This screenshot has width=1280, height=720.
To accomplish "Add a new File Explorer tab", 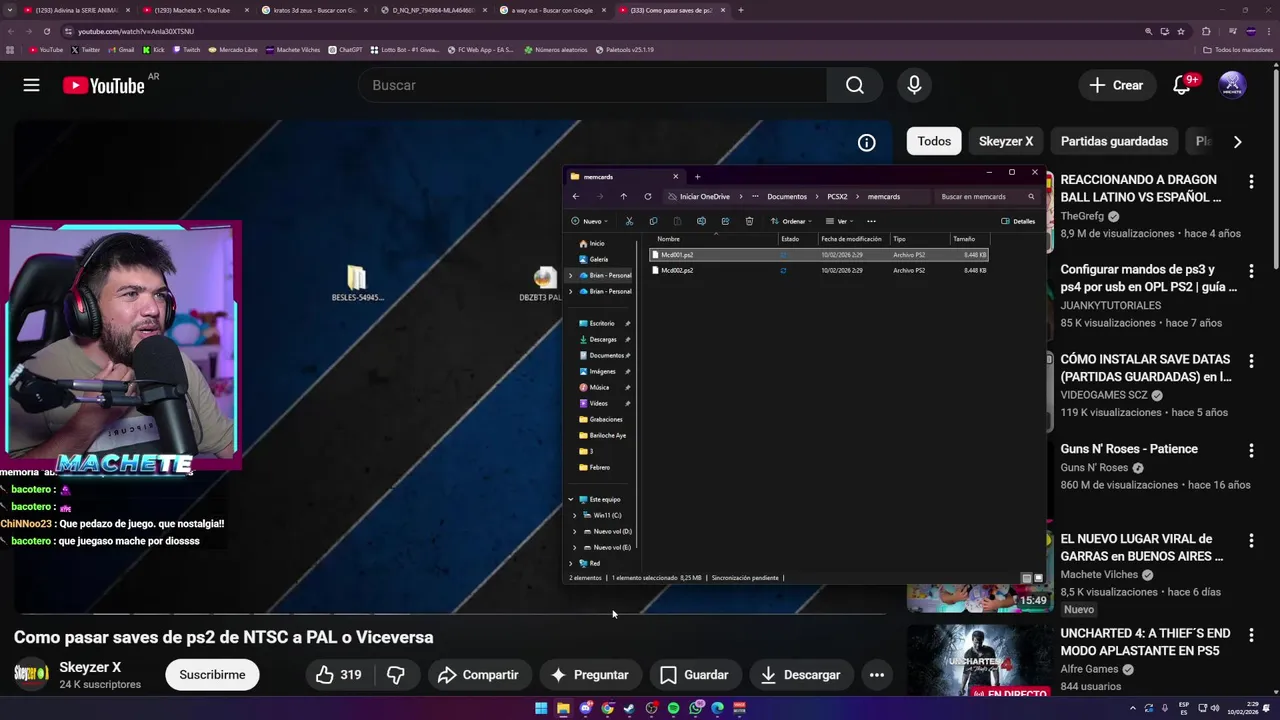I will (x=697, y=177).
